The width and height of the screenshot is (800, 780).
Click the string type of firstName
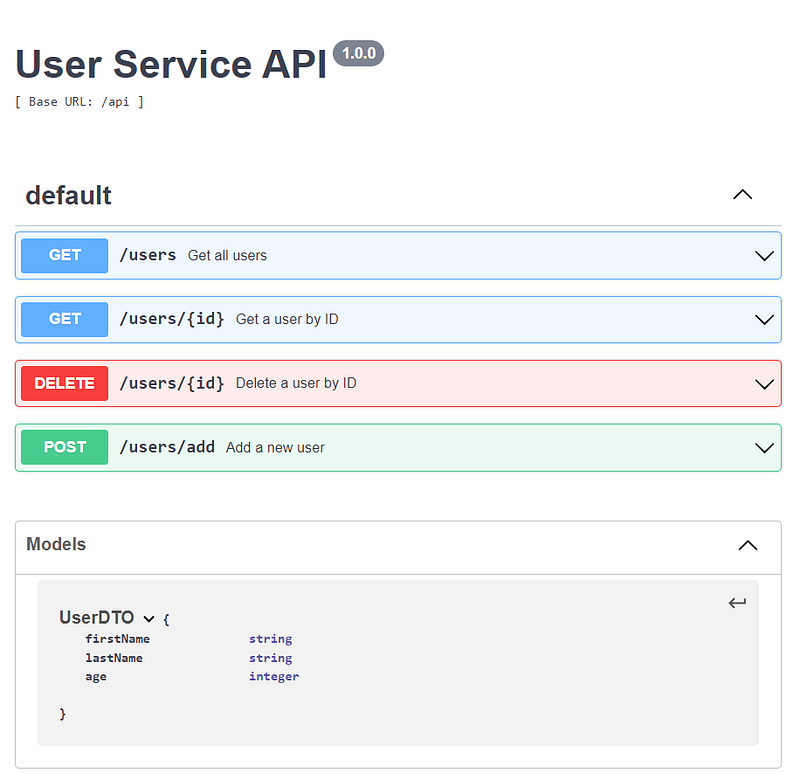coord(270,639)
